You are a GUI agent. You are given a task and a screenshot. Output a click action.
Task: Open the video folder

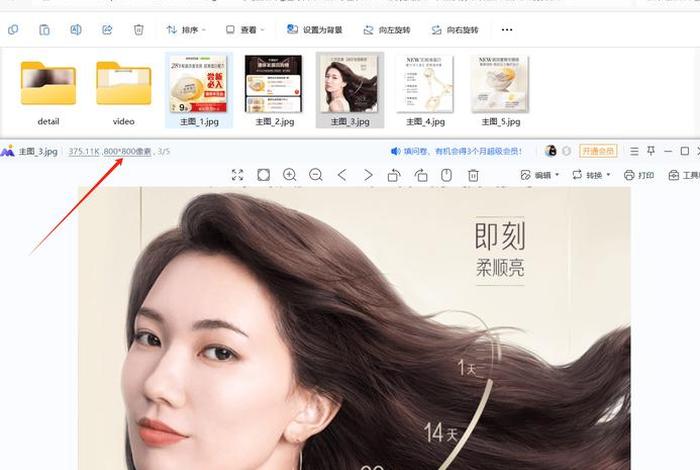pyautogui.click(x=124, y=93)
